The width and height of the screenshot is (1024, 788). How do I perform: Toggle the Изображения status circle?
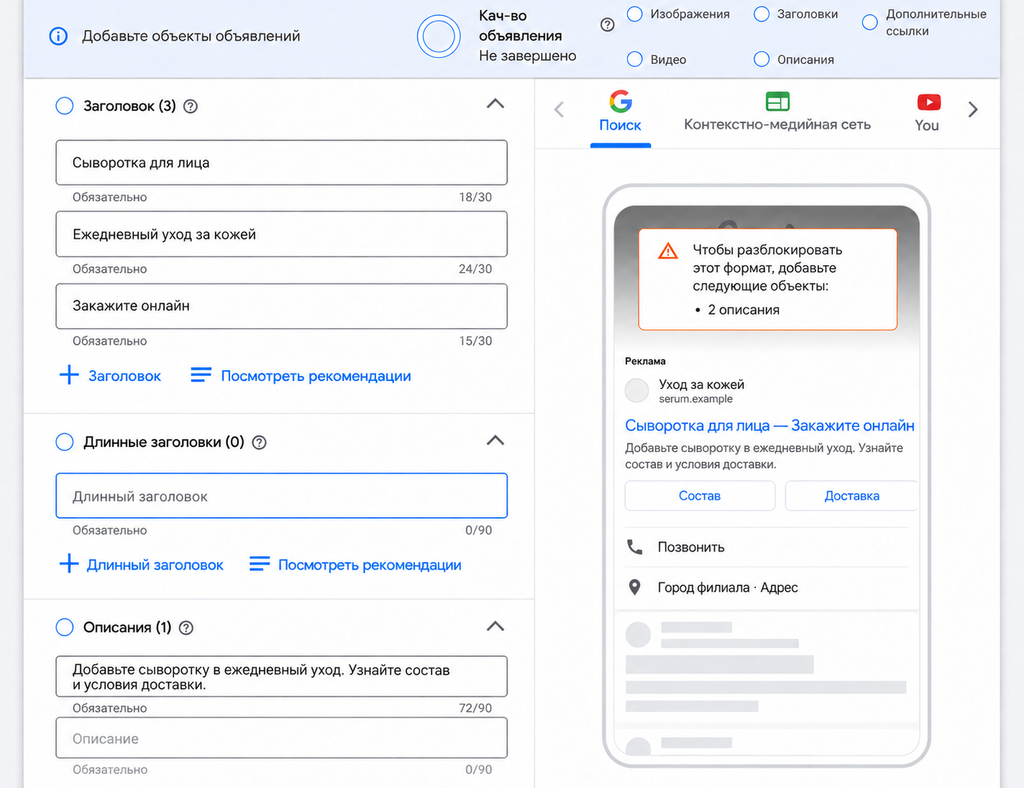[635, 14]
